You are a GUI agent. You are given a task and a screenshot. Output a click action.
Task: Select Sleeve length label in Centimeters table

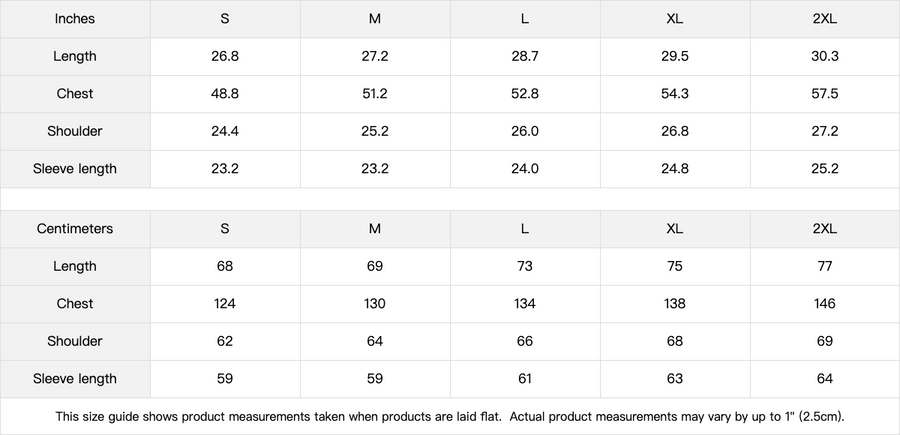pos(75,379)
